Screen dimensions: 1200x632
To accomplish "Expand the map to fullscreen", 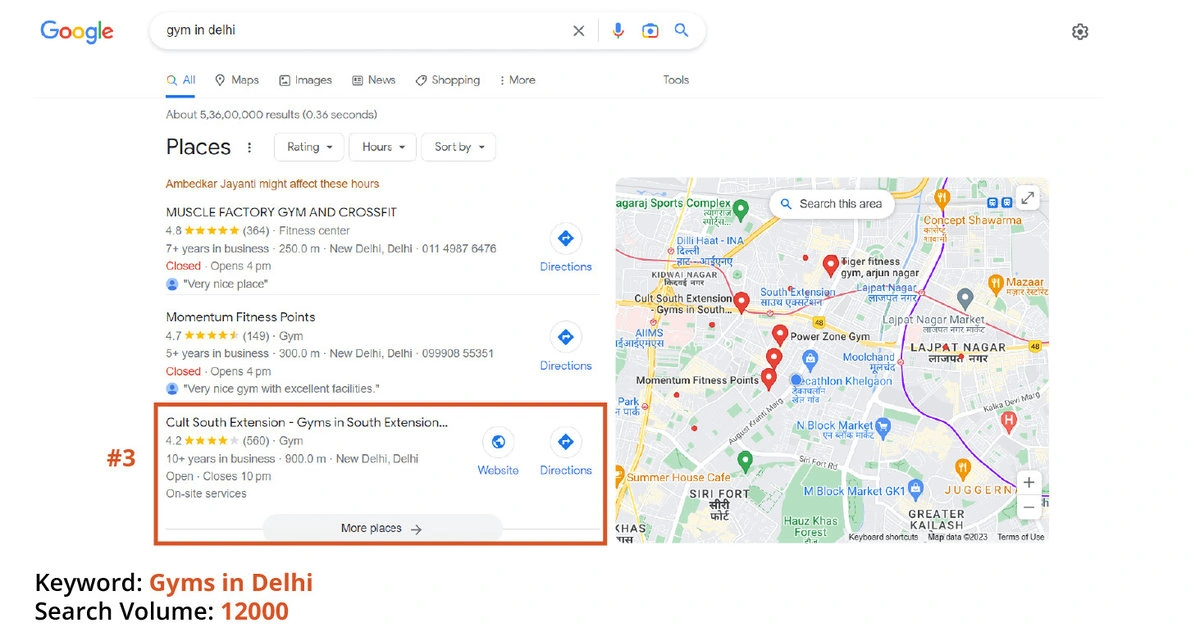I will pos(1028,198).
